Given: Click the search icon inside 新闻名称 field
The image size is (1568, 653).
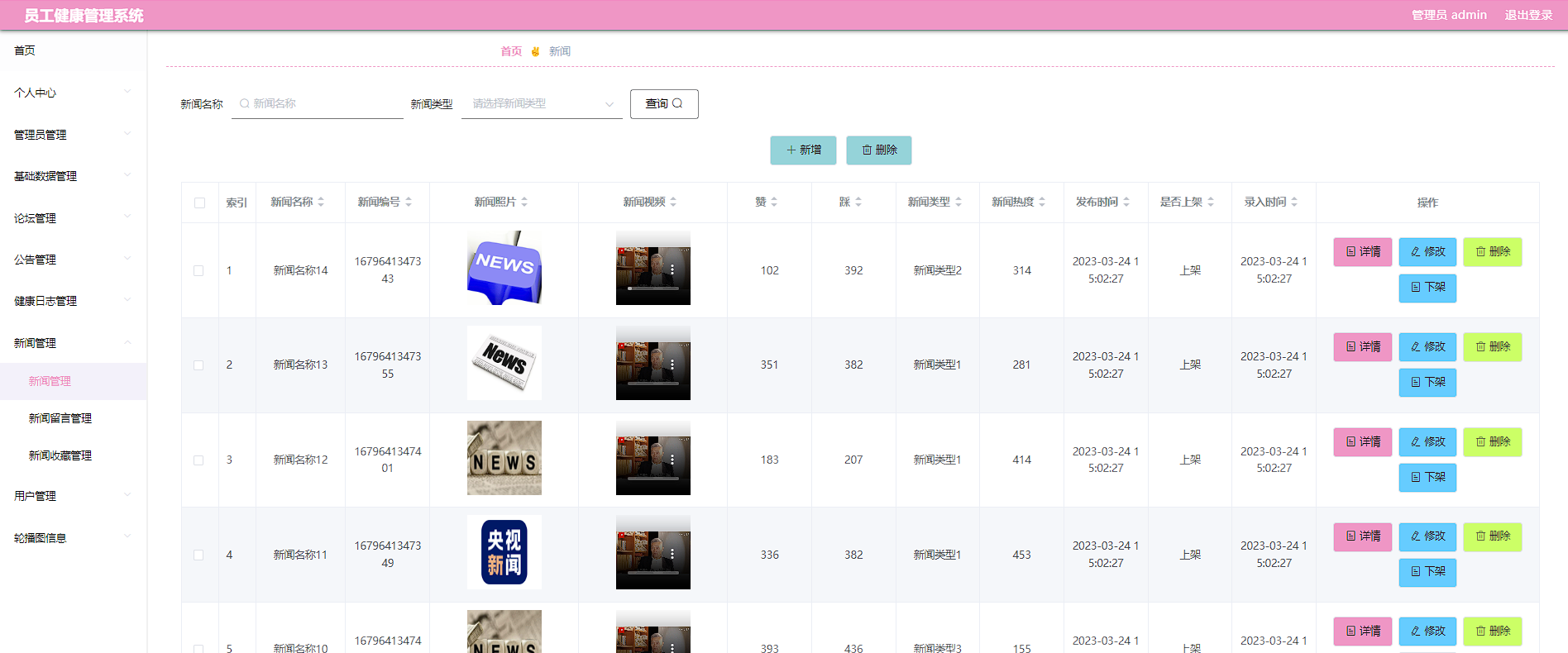Looking at the screenshot, I should (245, 103).
